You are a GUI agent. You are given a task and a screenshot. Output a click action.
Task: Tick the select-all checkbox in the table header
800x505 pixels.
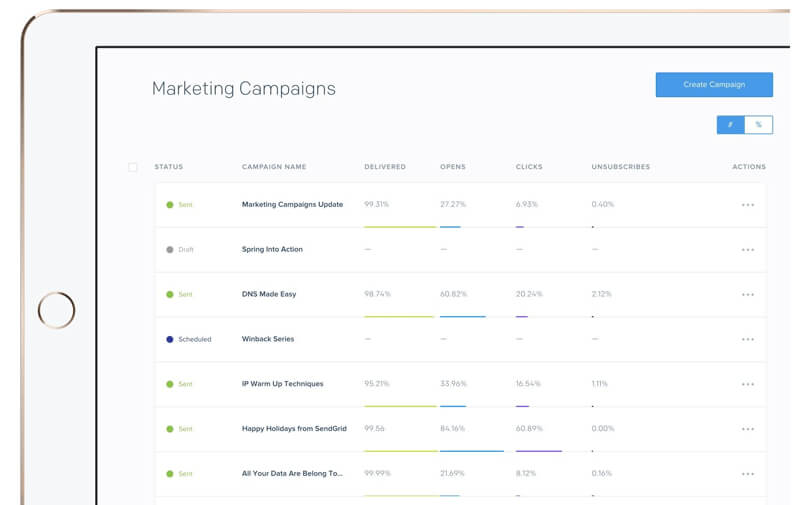[133, 167]
